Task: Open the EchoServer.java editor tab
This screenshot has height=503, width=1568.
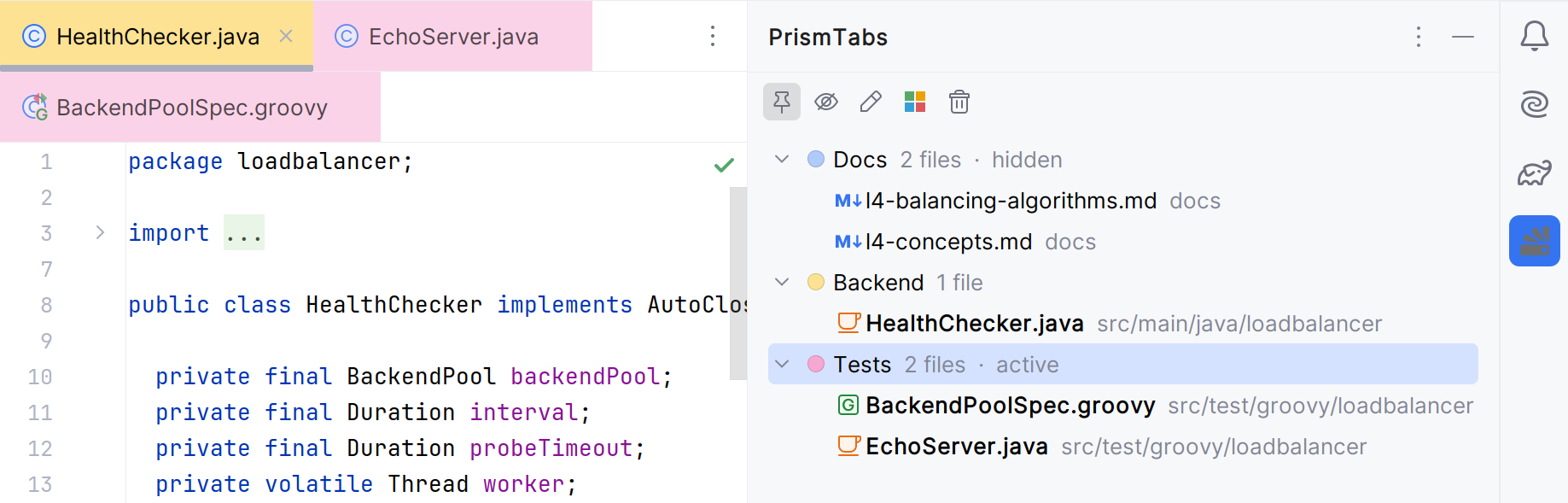Action: (452, 36)
